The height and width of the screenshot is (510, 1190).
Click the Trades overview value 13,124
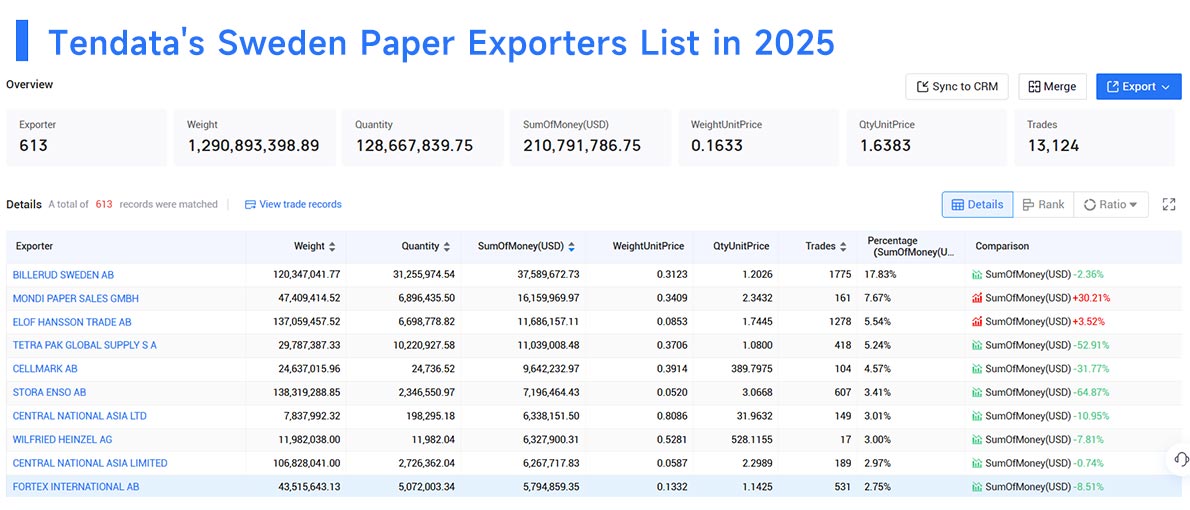tap(1053, 146)
